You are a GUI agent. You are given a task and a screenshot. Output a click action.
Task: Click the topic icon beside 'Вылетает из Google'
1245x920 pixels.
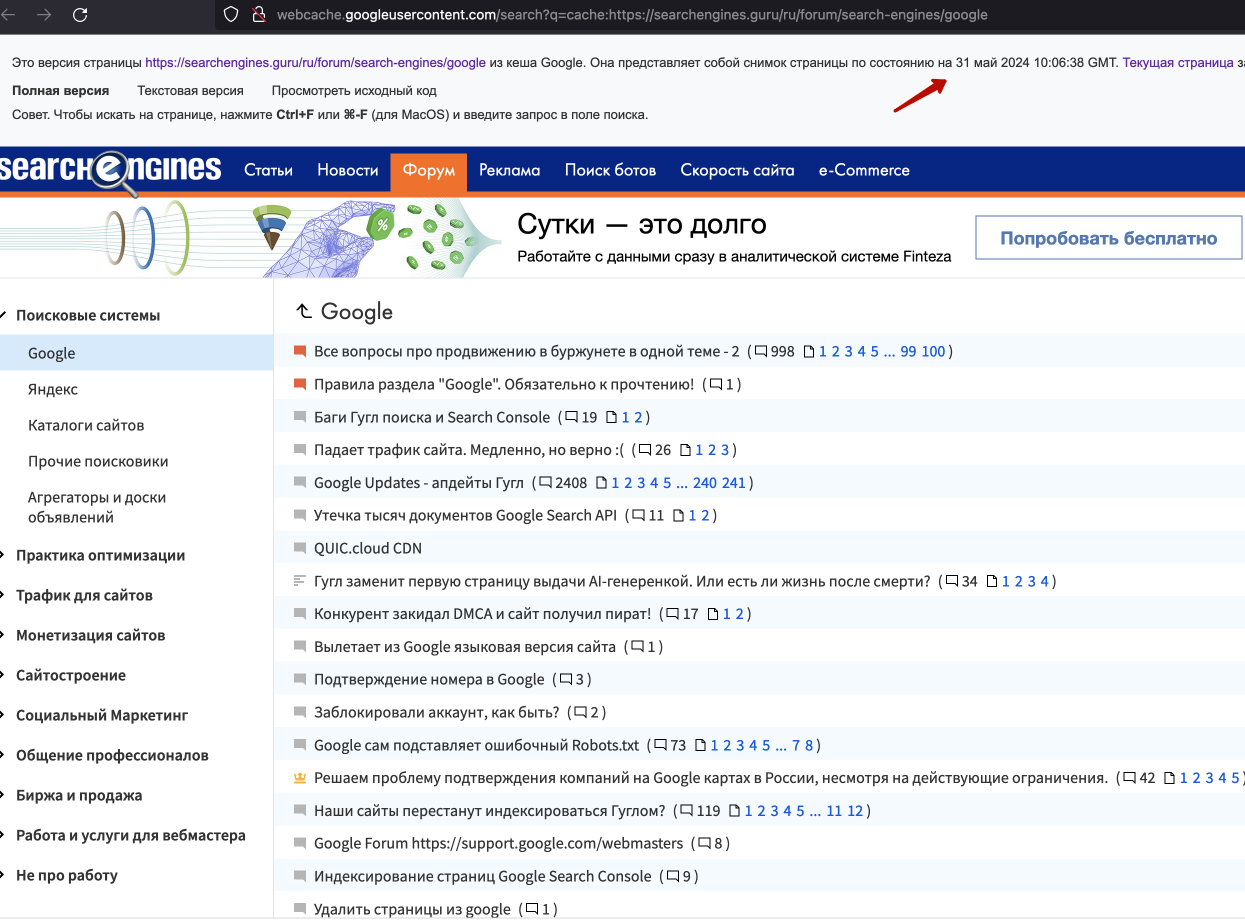300,647
